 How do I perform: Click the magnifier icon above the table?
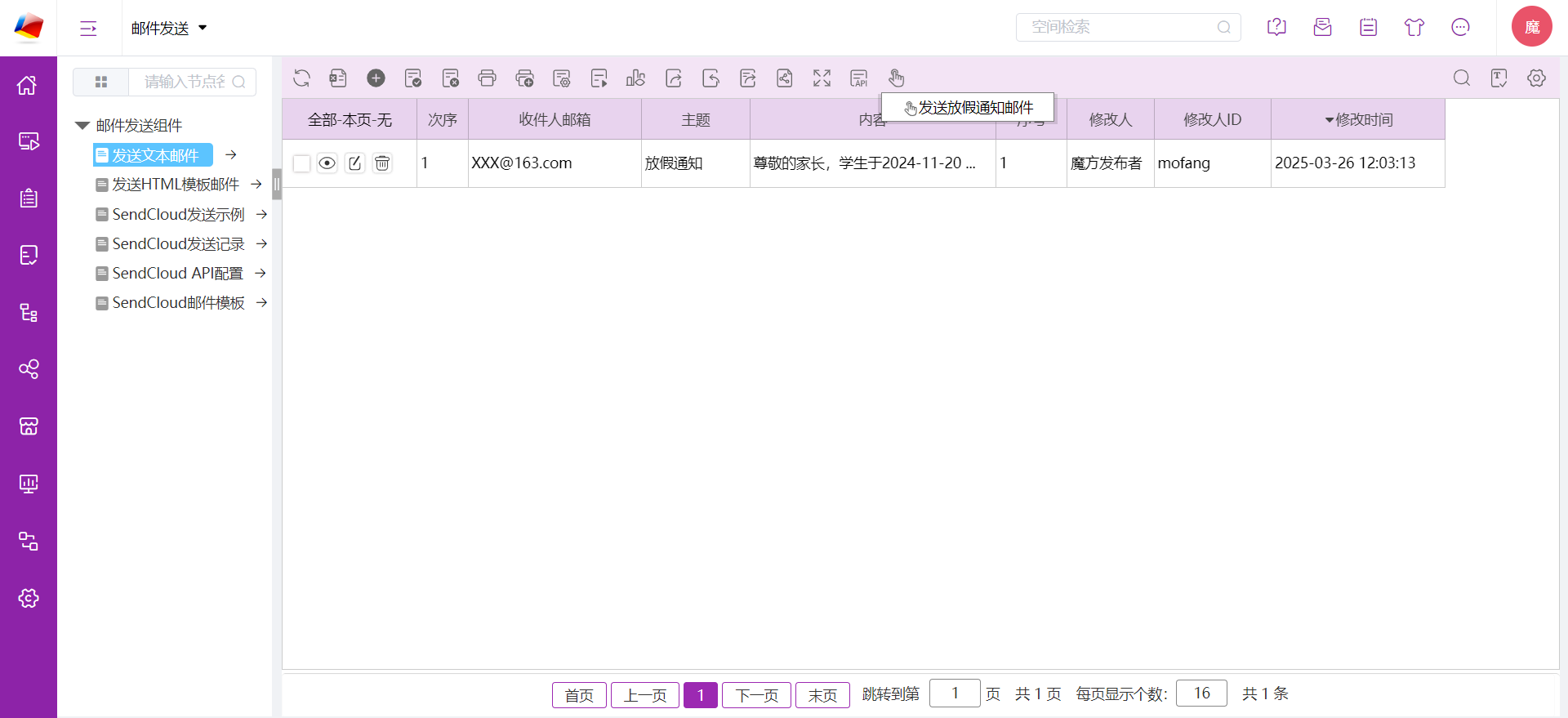(x=1462, y=78)
